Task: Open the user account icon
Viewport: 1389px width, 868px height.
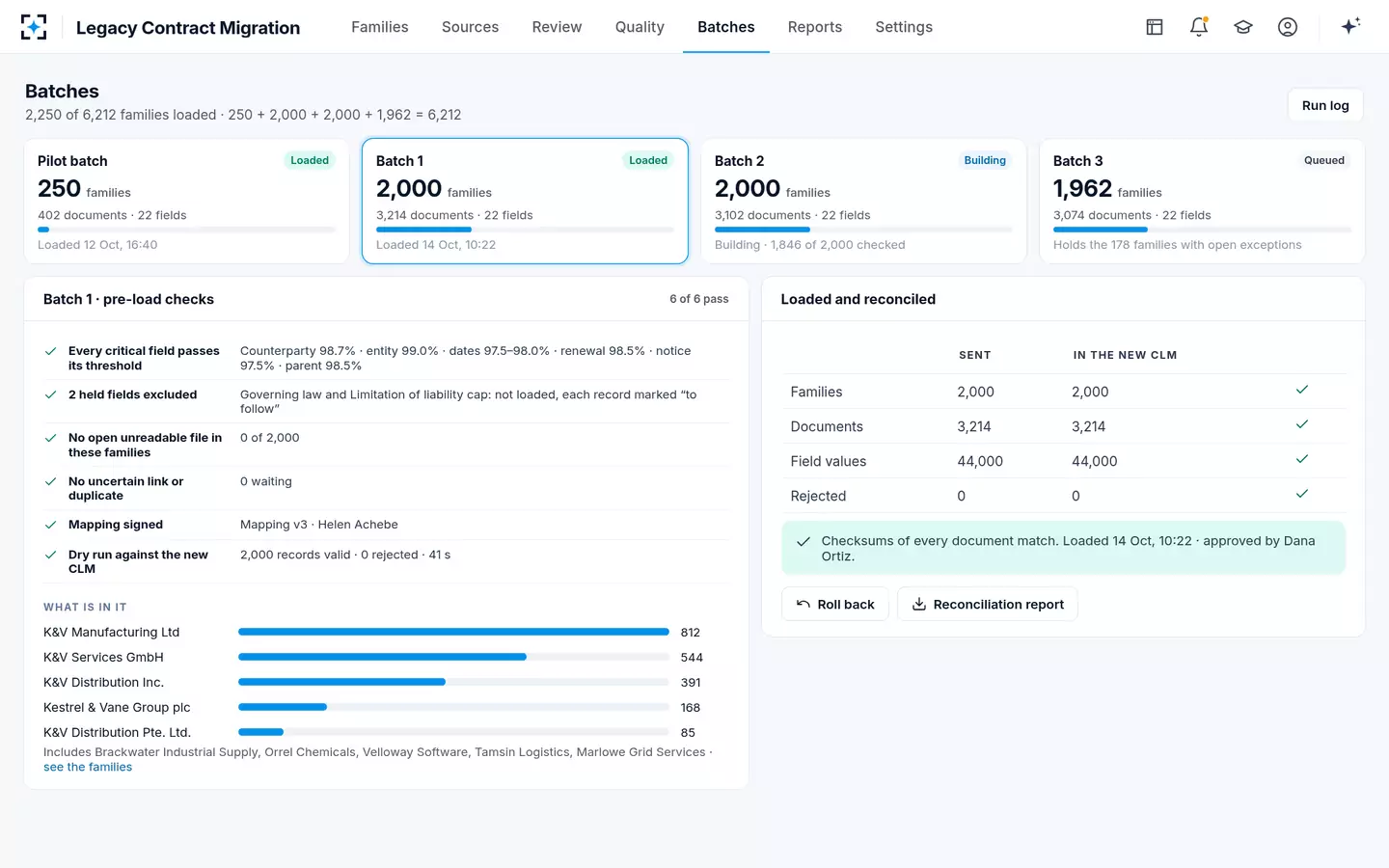Action: pos(1288,27)
